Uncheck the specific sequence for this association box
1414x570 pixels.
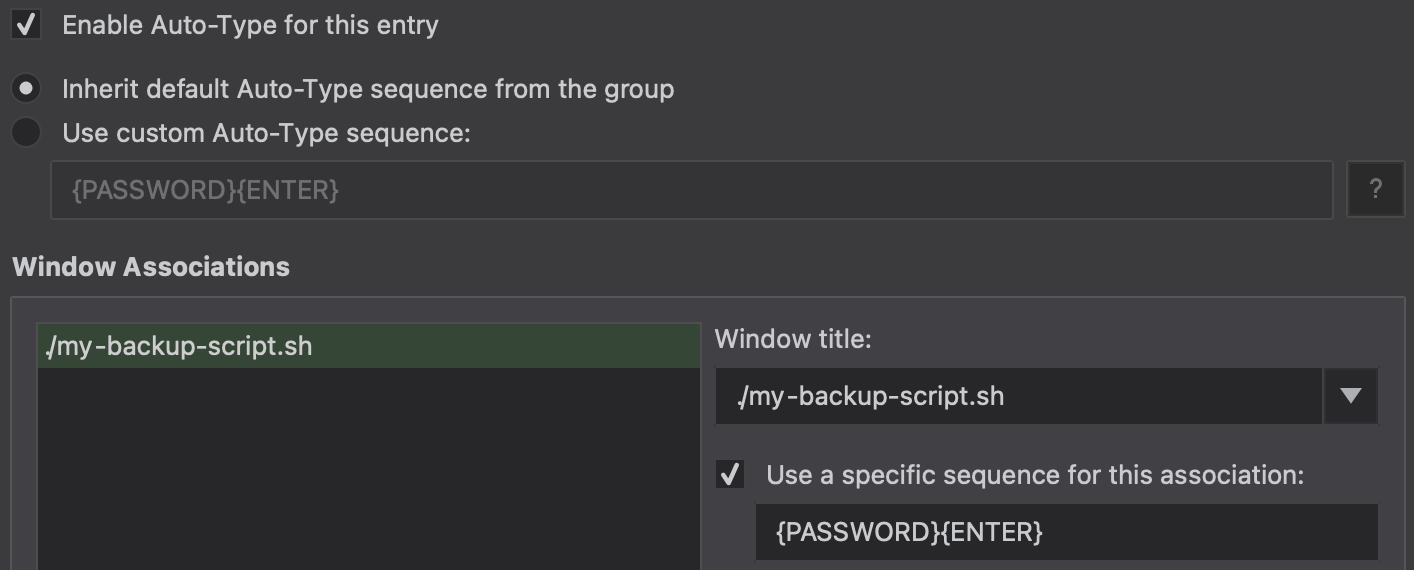(730, 474)
